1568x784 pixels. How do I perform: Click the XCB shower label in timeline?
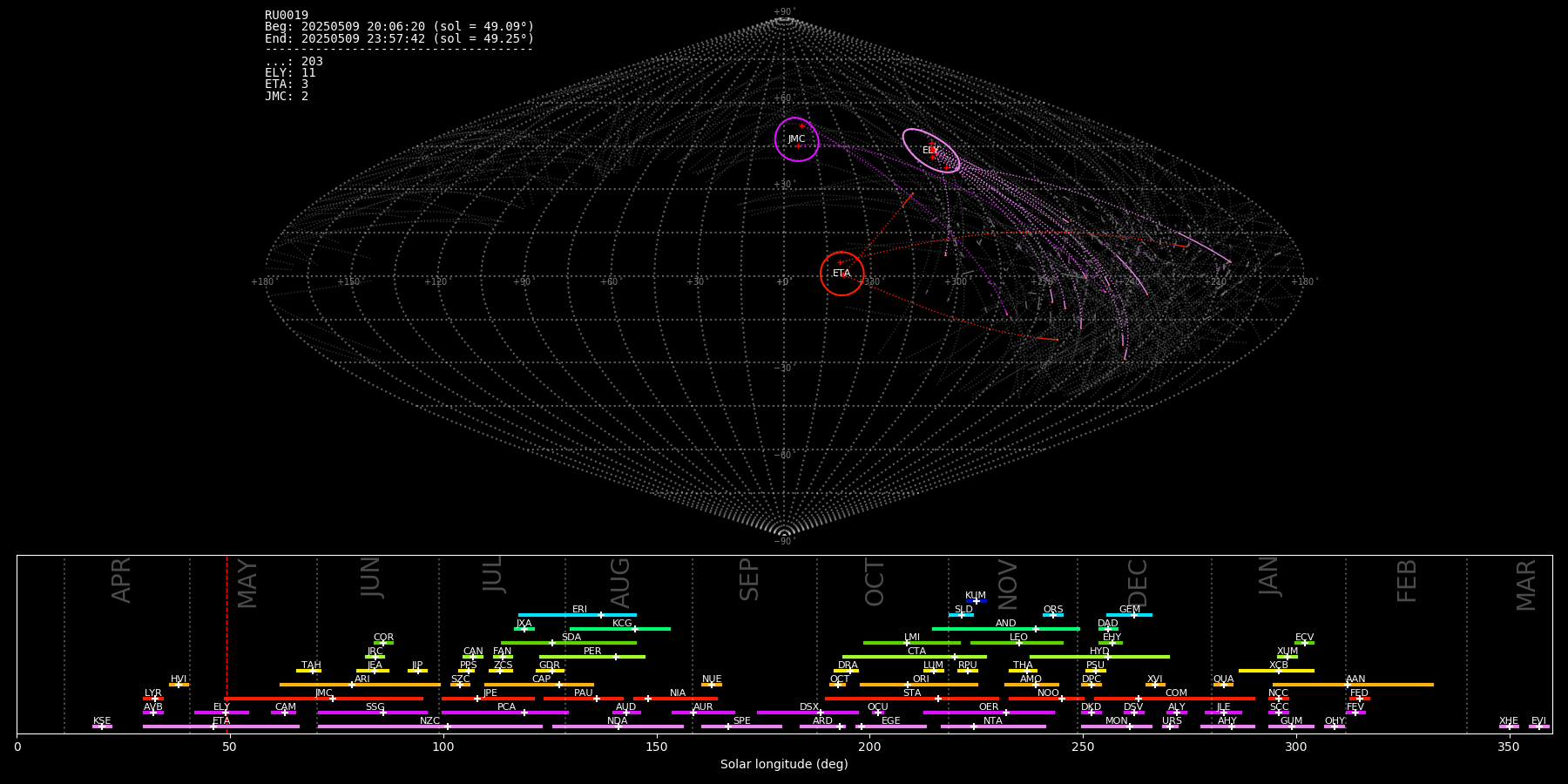(x=1279, y=666)
